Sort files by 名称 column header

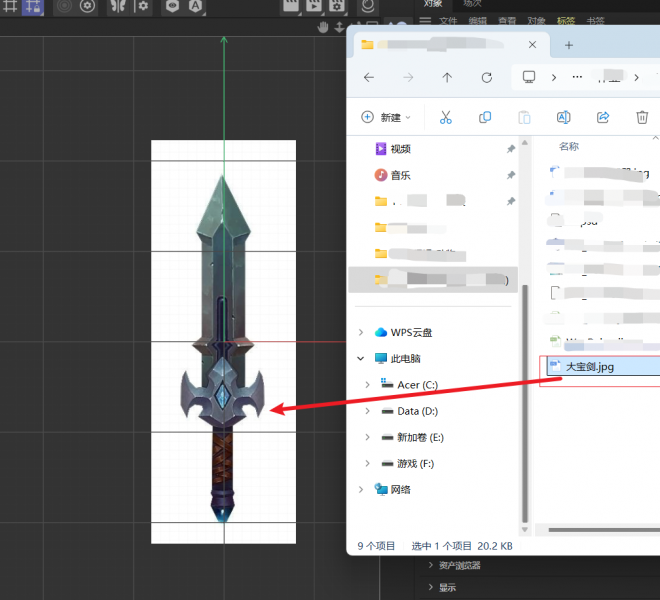[569, 147]
